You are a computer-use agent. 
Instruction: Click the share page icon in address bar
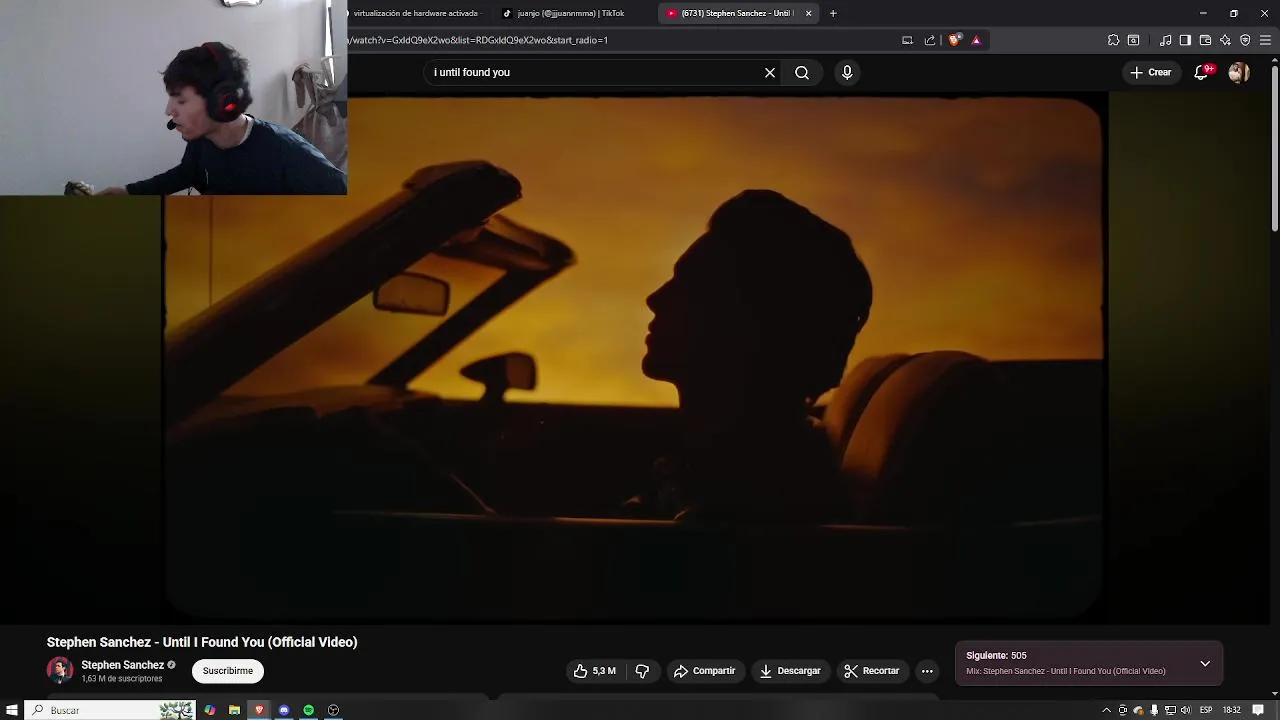point(930,40)
